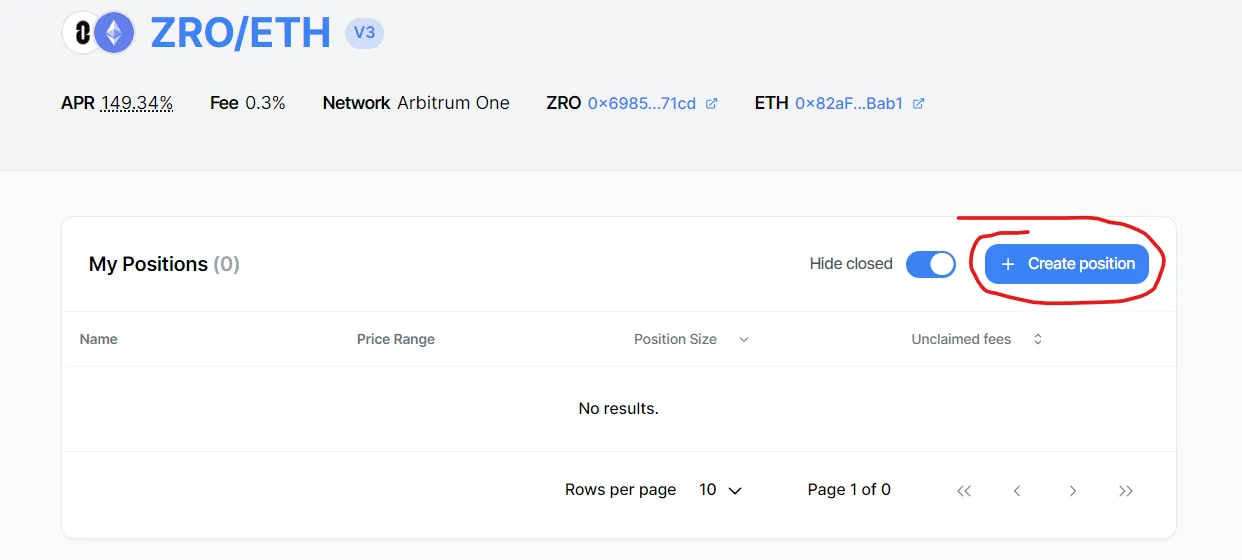This screenshot has width=1242, height=560.
Task: Click the Create position button
Action: click(x=1067, y=264)
